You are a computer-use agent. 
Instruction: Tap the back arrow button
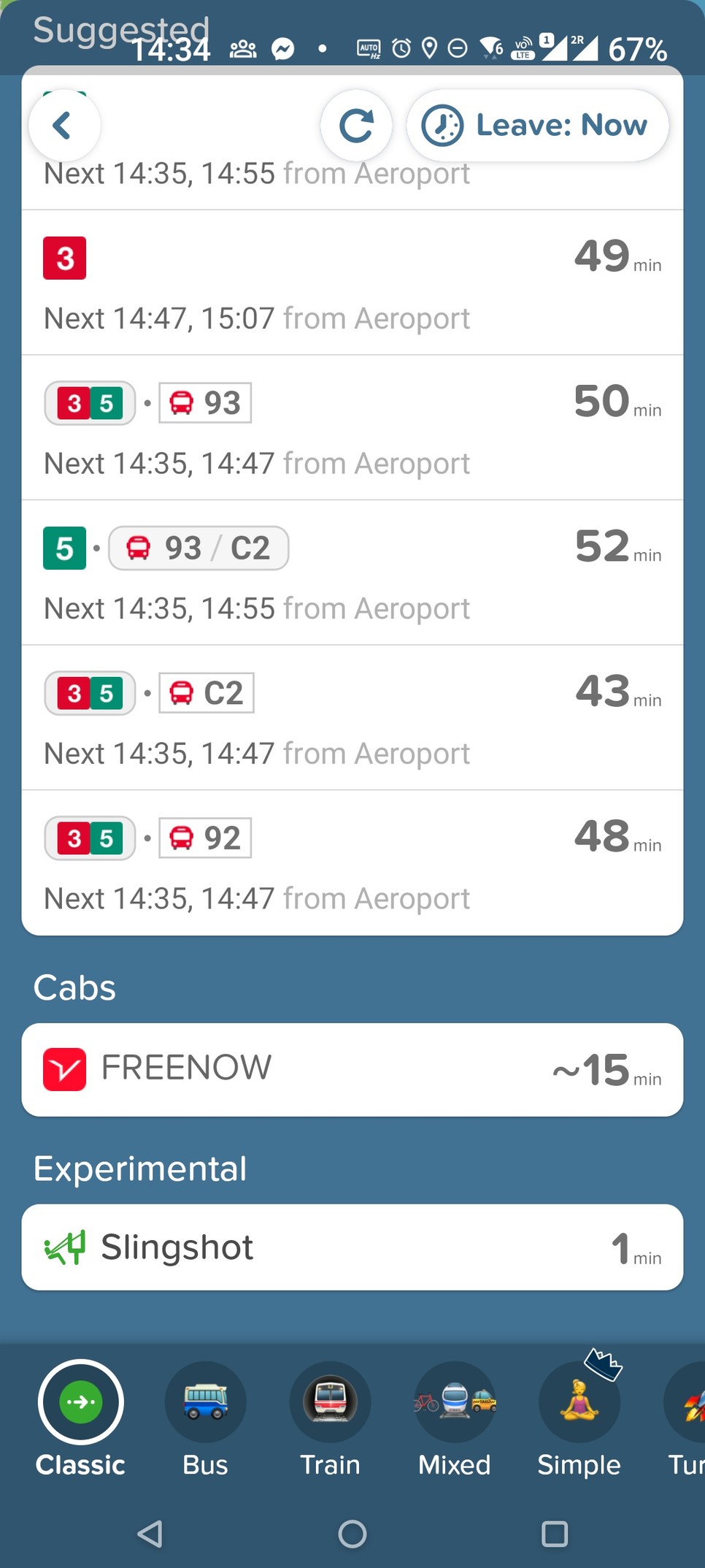click(x=64, y=126)
